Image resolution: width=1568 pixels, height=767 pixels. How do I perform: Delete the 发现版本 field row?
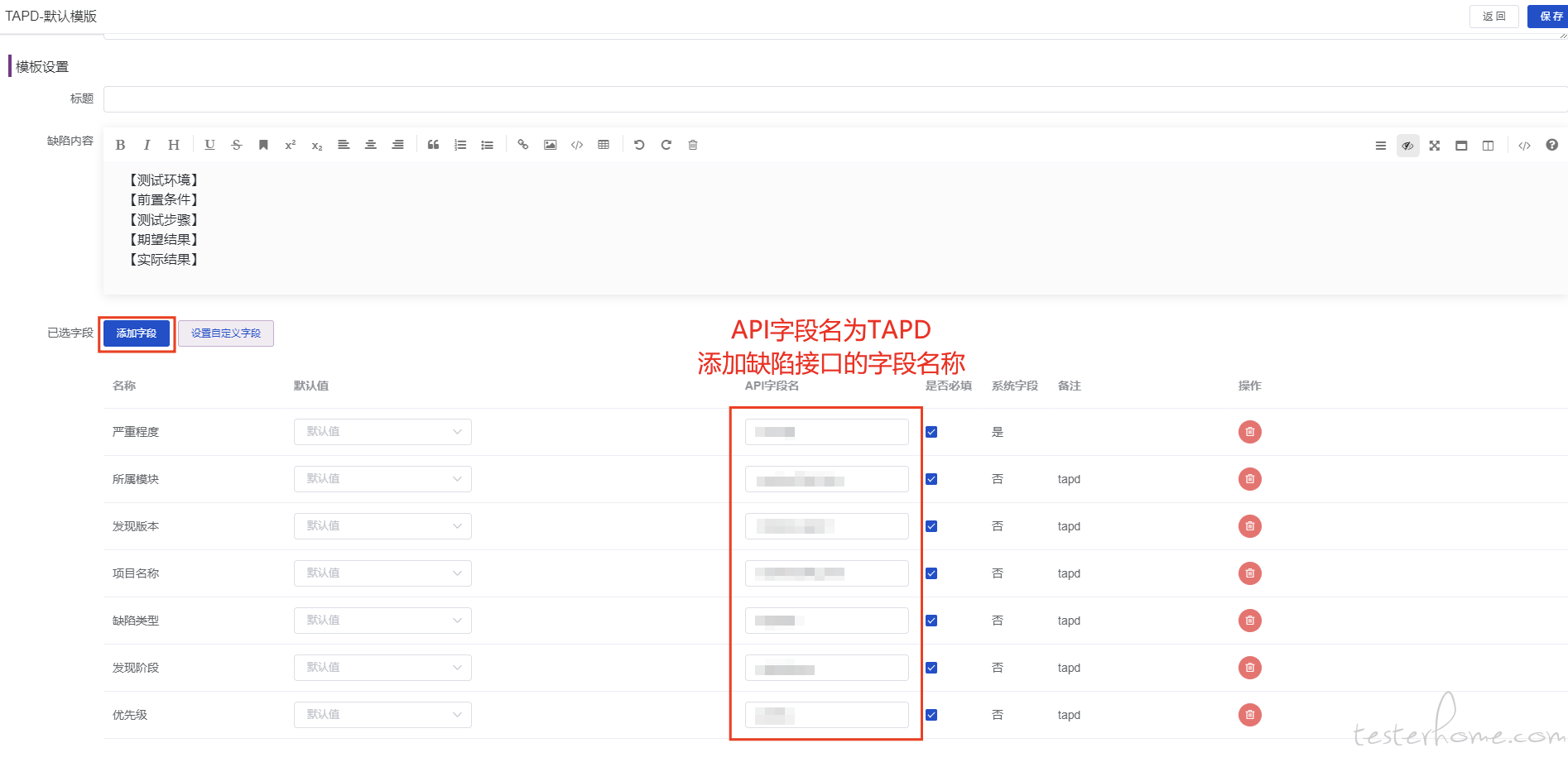click(1250, 526)
